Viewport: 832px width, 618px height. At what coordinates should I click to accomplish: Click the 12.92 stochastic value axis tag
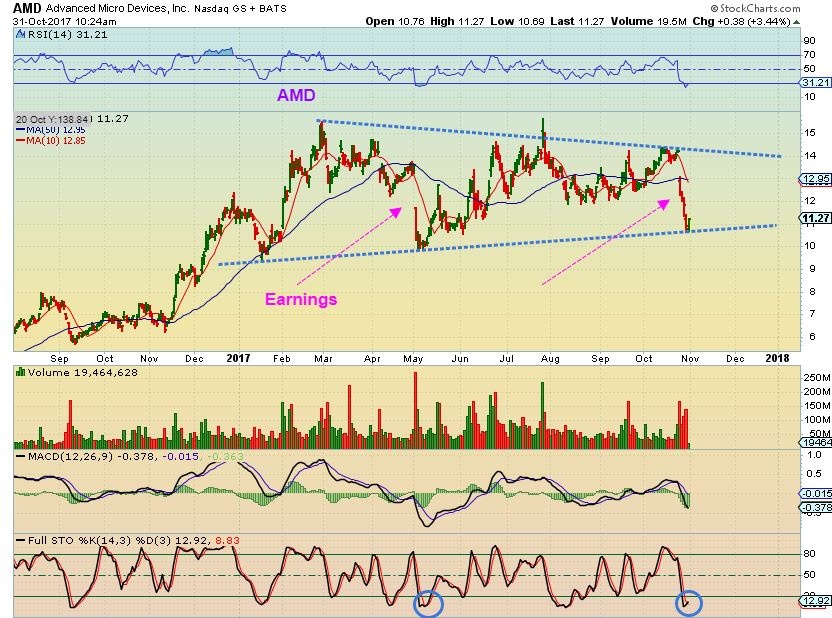pos(817,600)
